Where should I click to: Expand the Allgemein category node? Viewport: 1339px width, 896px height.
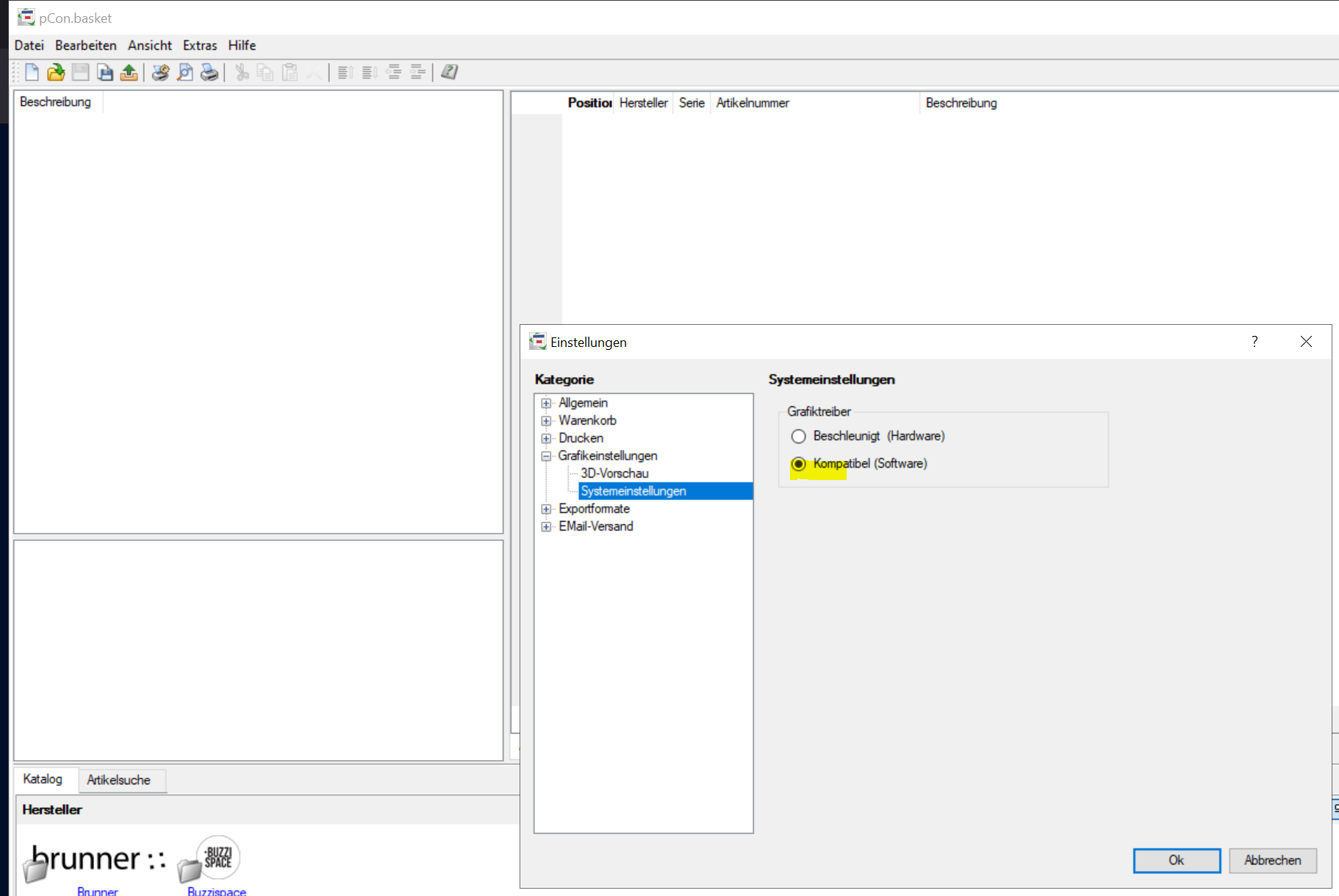(x=546, y=404)
